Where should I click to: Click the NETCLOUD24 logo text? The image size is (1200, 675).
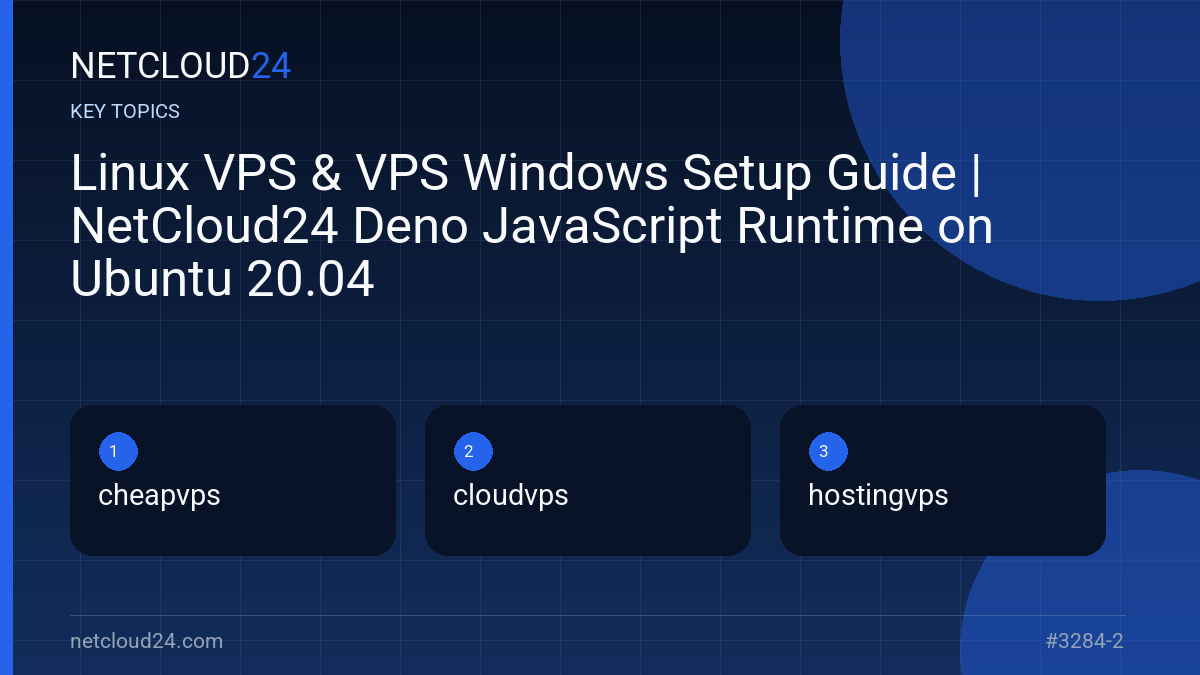tap(181, 66)
